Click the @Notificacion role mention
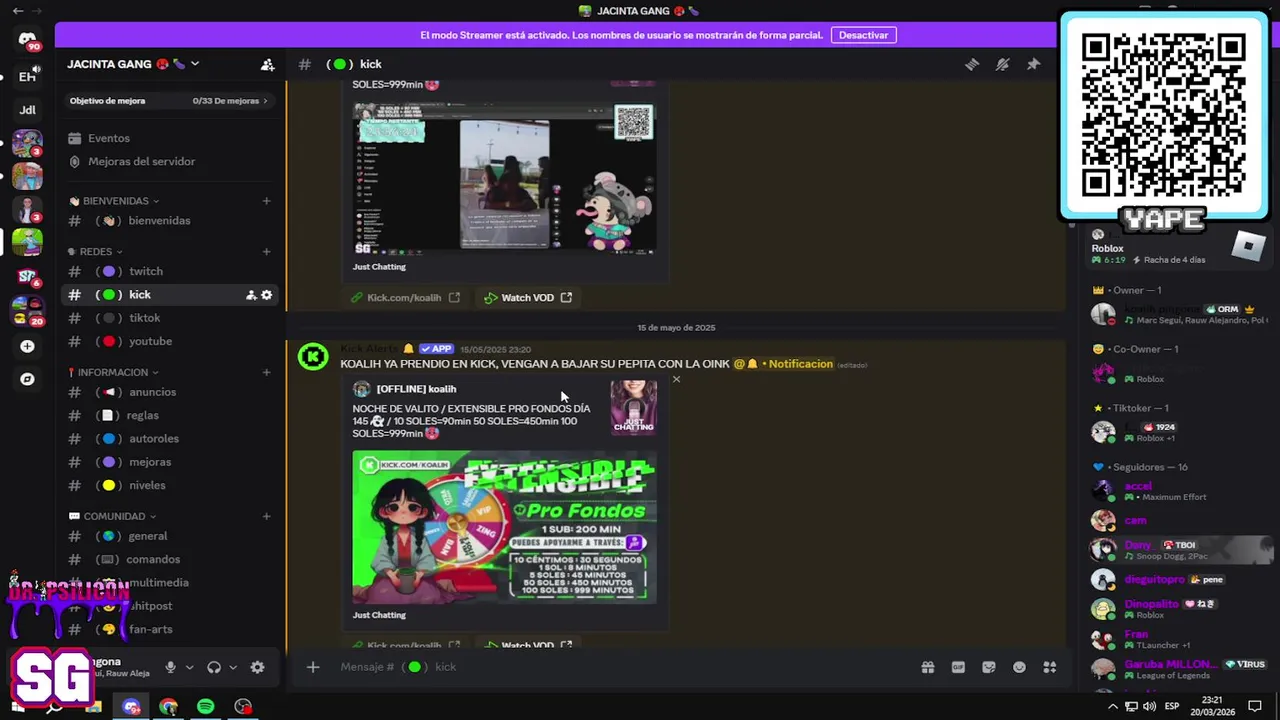The image size is (1280, 720). [783, 364]
